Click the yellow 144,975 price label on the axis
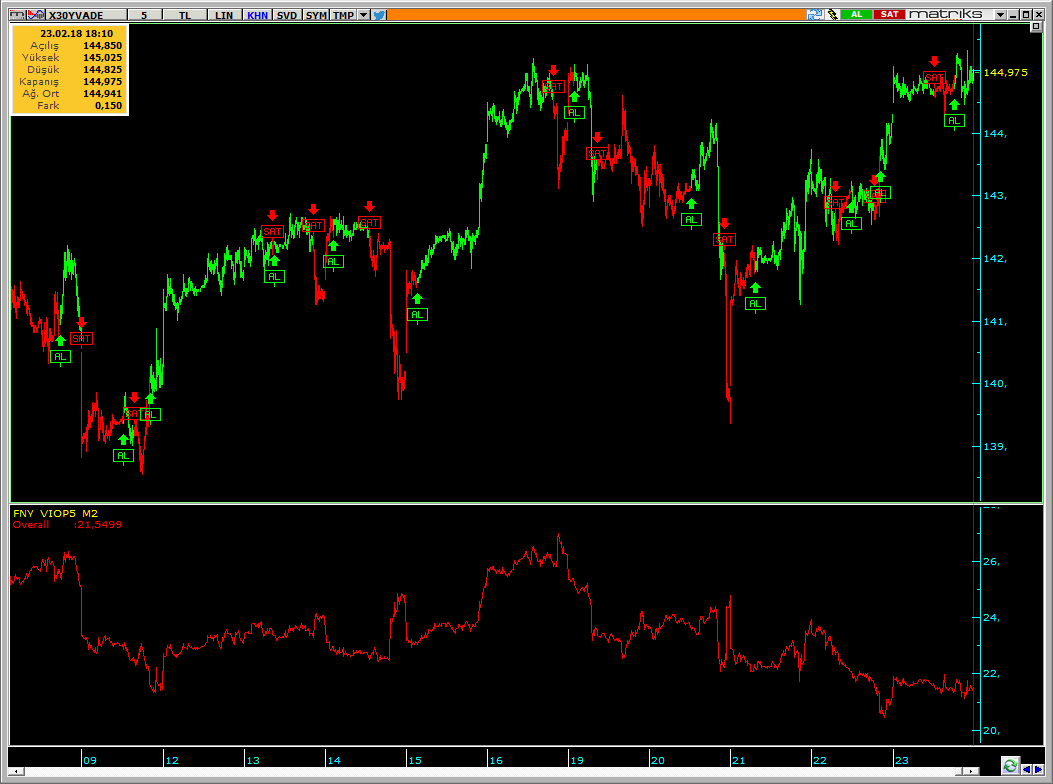 [1005, 72]
